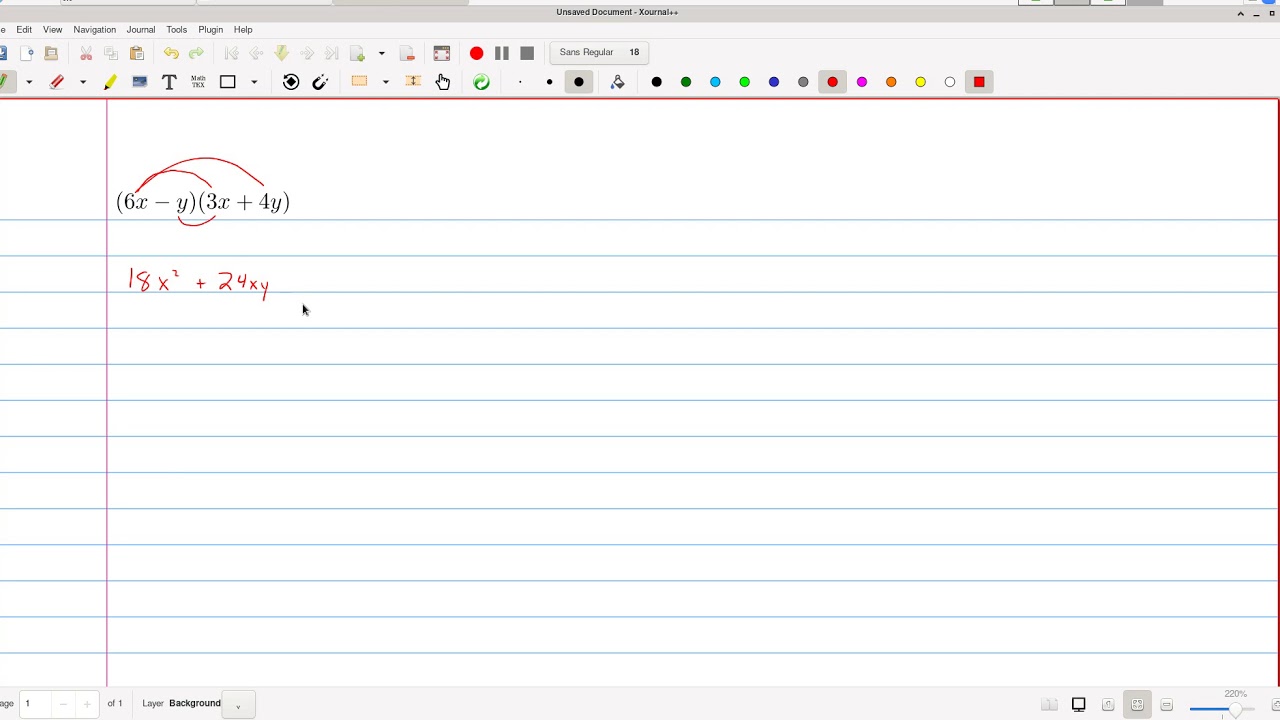Expand the insert page dropdown arrow

tap(381, 53)
